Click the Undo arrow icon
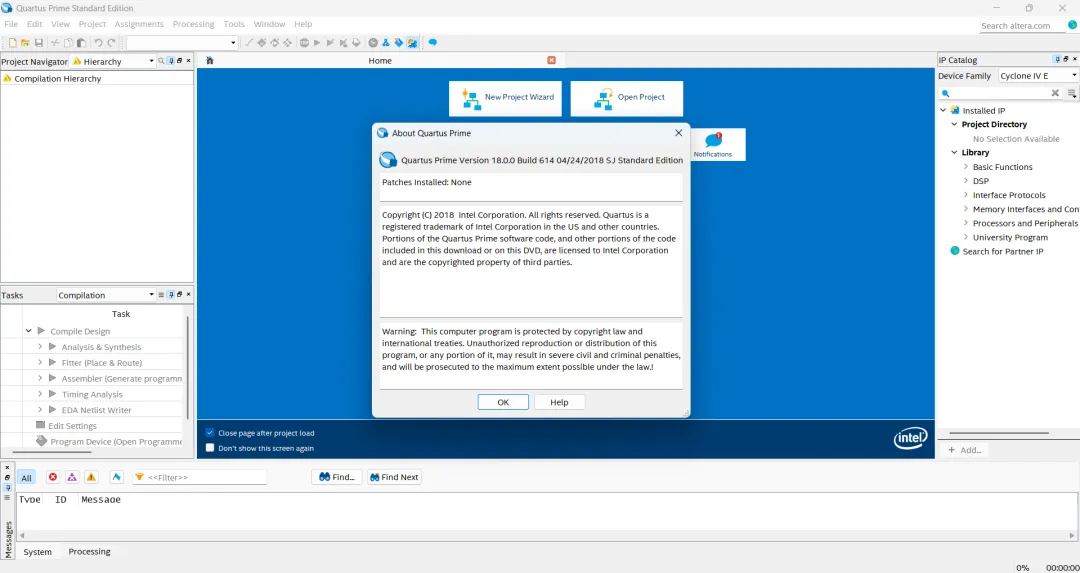This screenshot has width=1080, height=573. tap(98, 43)
